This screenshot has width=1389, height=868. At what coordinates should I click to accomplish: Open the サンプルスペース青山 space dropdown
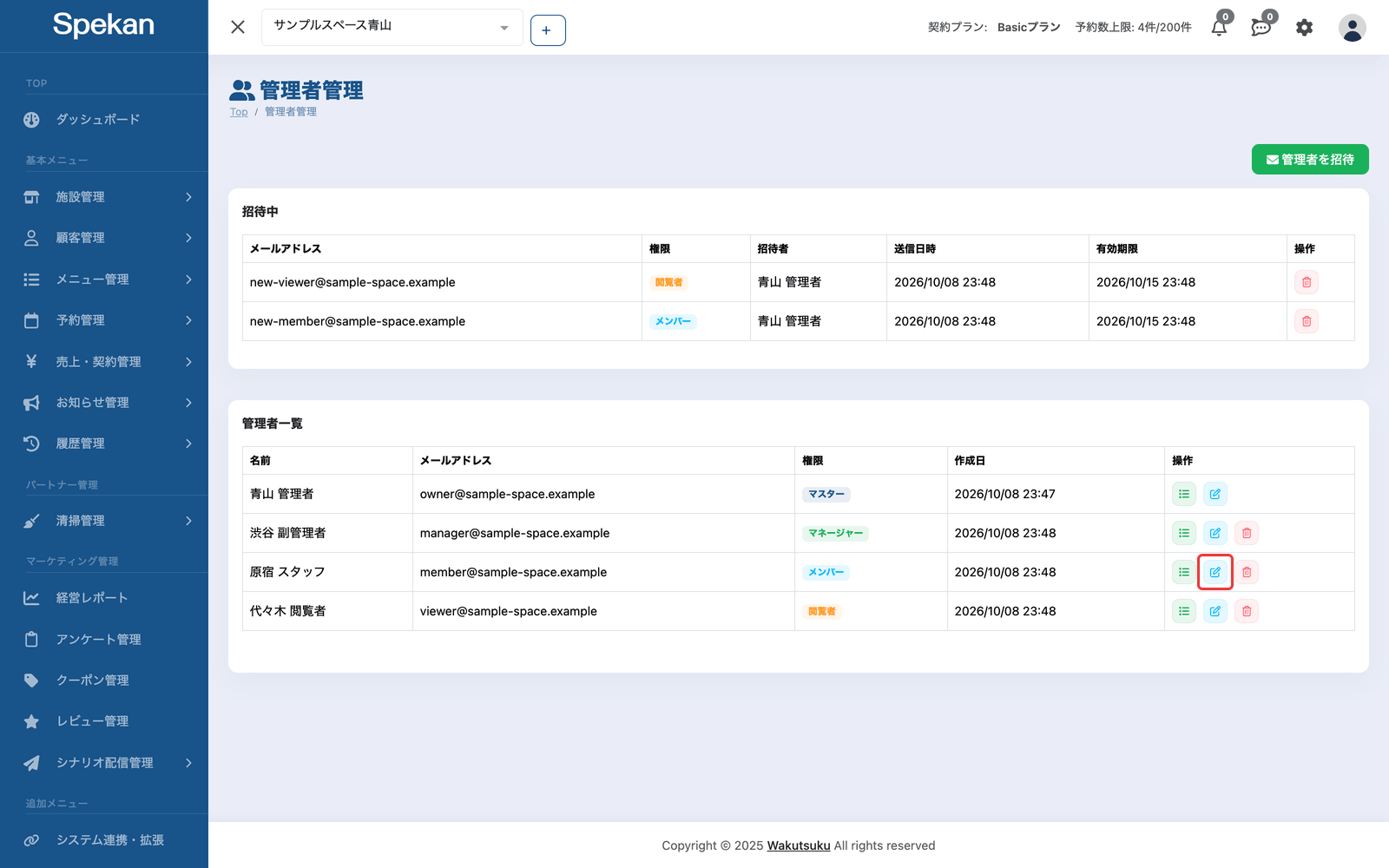pos(392,27)
